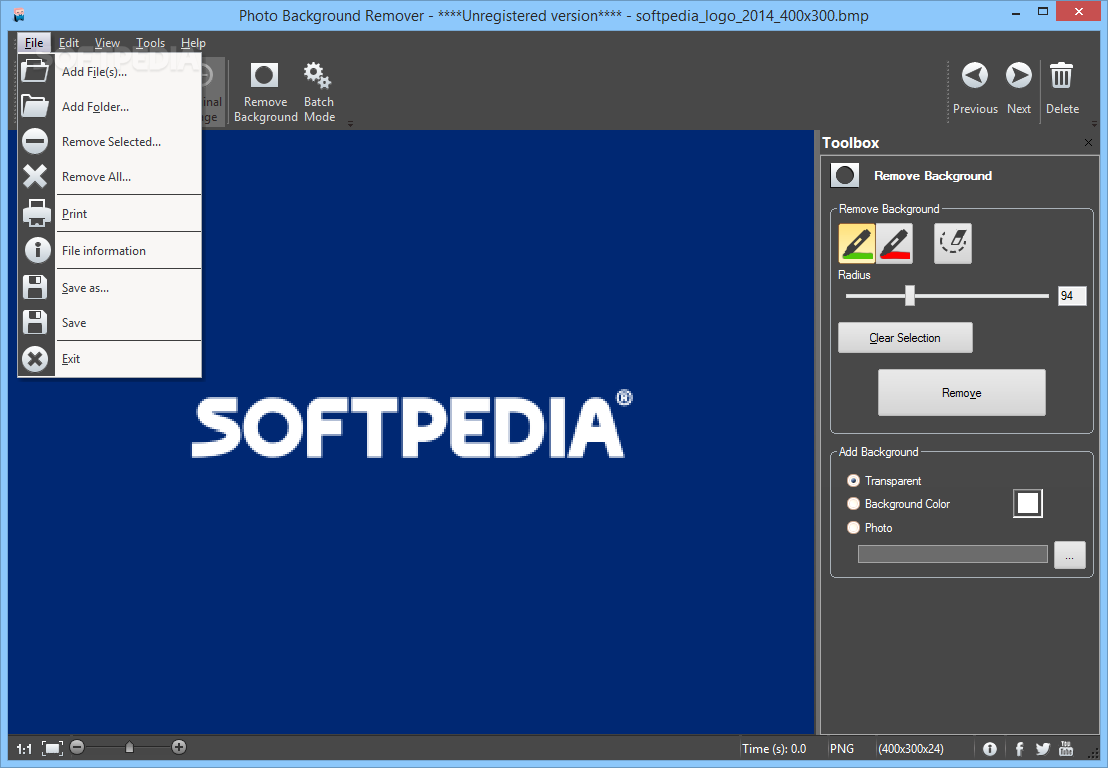Viewport: 1108px width, 768px height.
Task: Click the fit-to-window zoom icon
Action: (52, 748)
